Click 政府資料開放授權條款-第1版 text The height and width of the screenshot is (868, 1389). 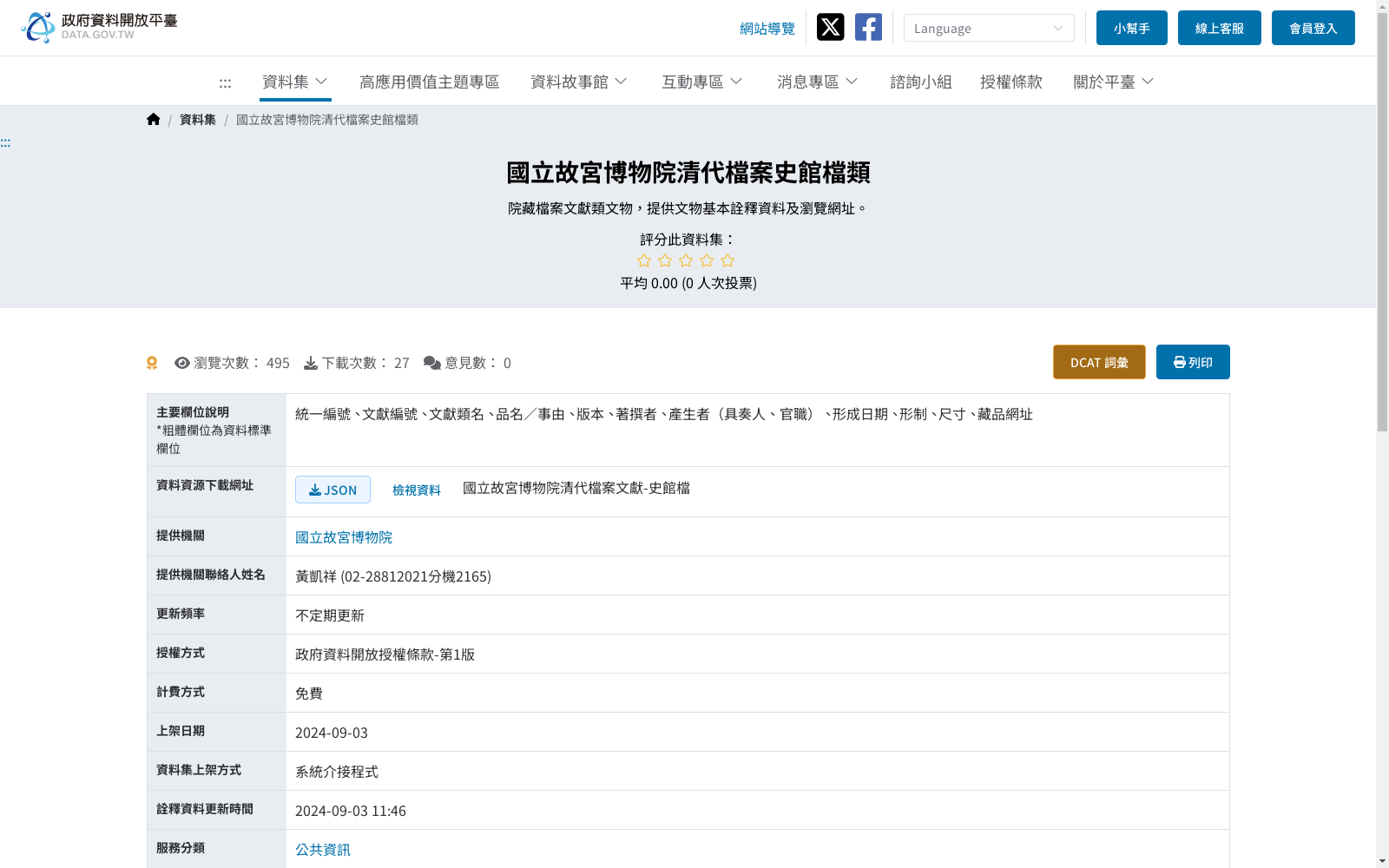[385, 654]
